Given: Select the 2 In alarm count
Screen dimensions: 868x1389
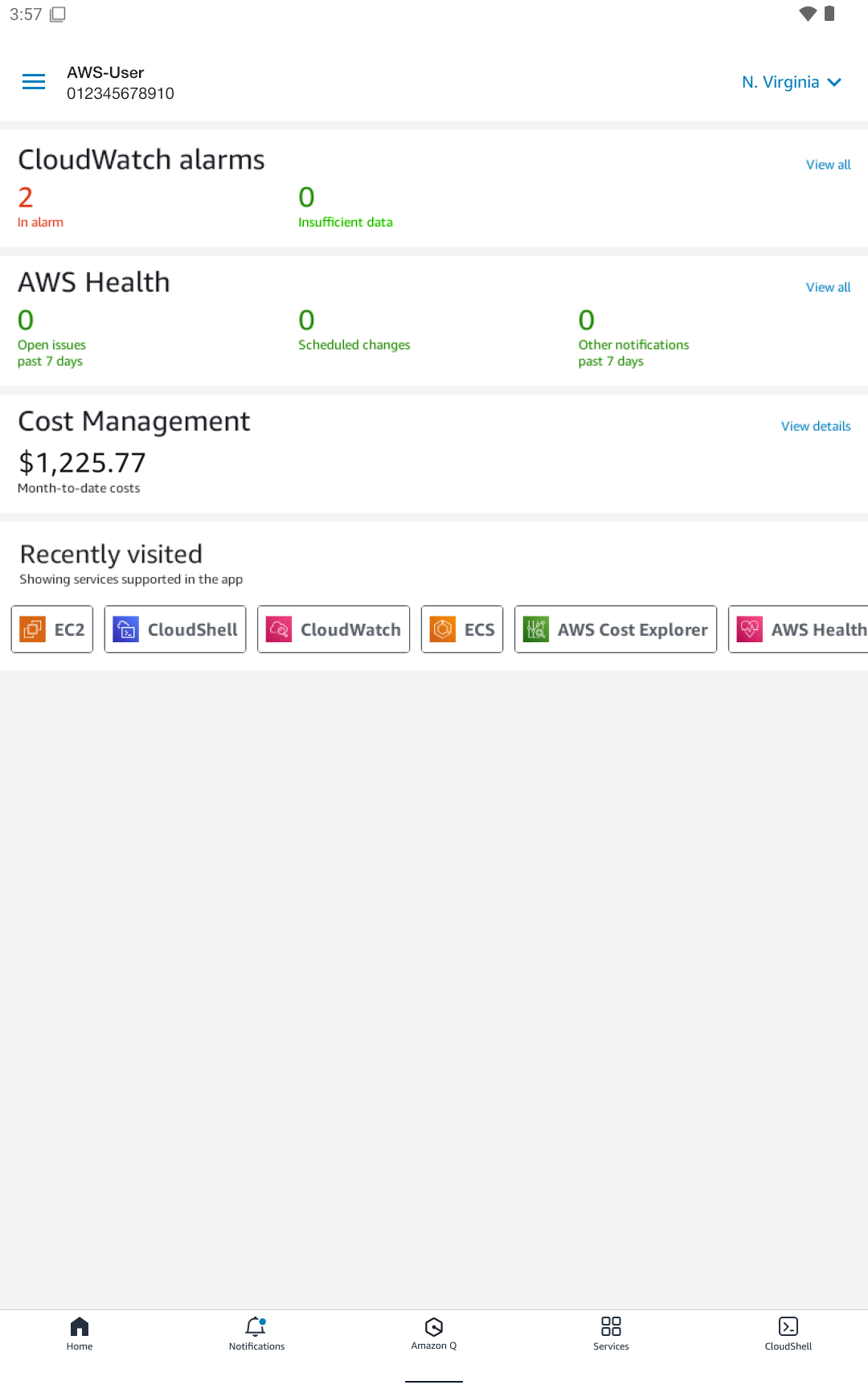Looking at the screenshot, I should pos(40,207).
